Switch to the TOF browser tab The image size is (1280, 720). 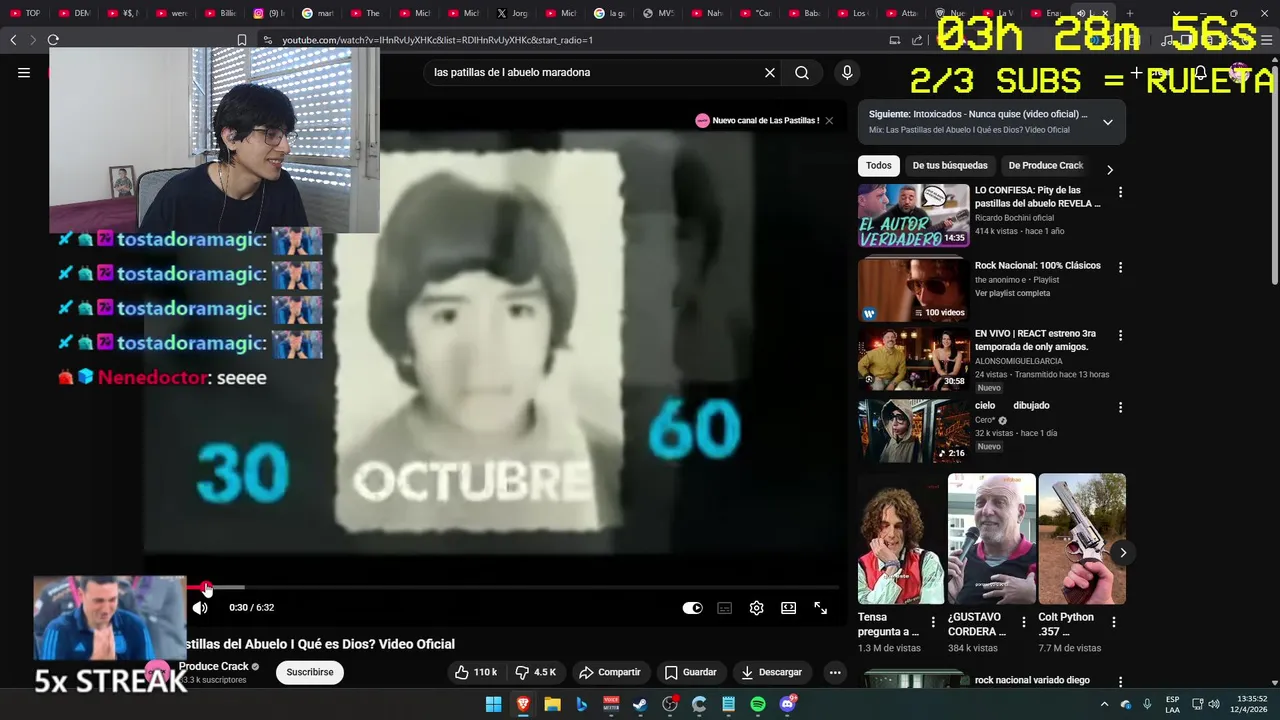(x=25, y=13)
